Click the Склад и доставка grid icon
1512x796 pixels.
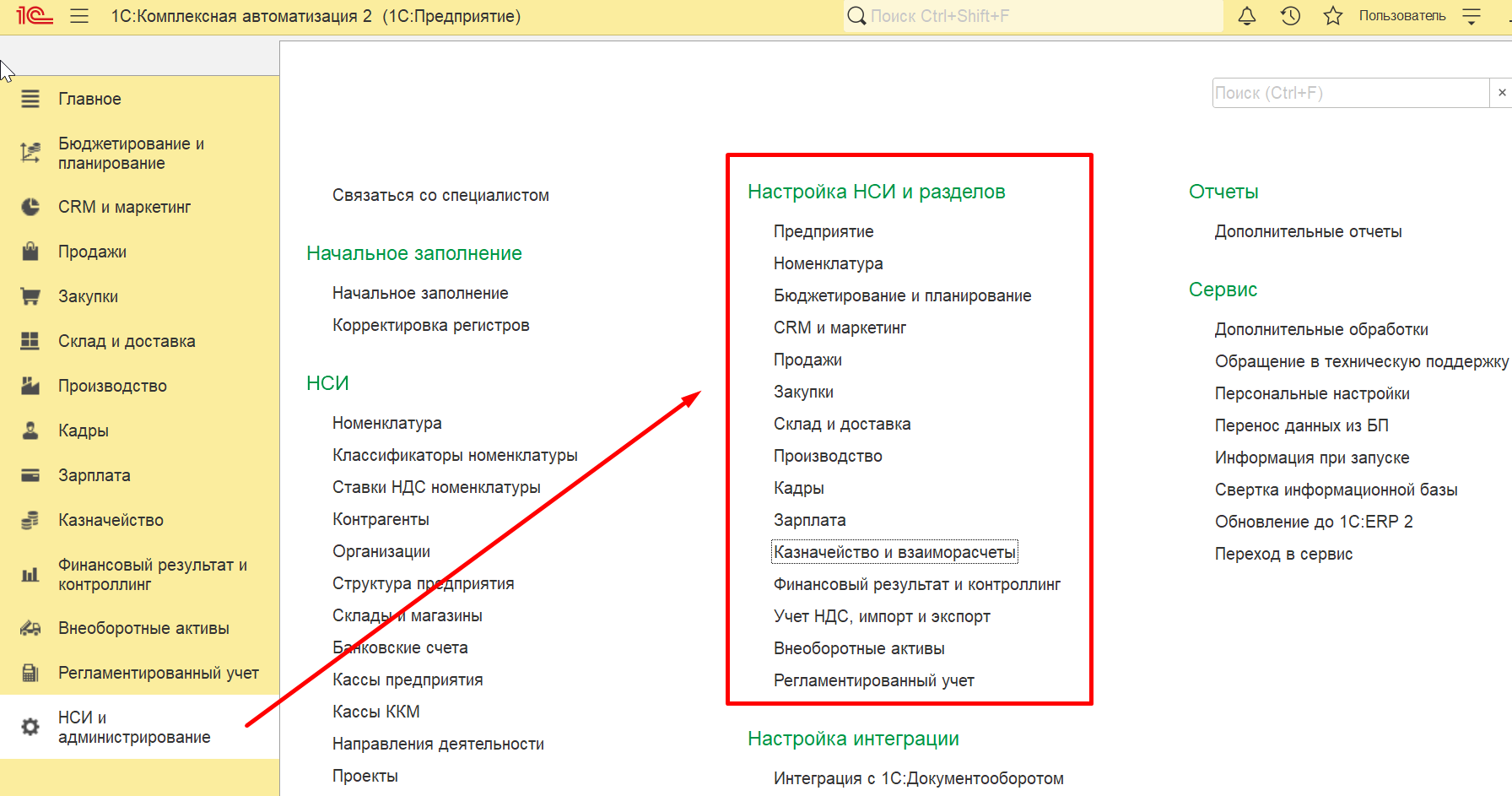click(x=30, y=341)
